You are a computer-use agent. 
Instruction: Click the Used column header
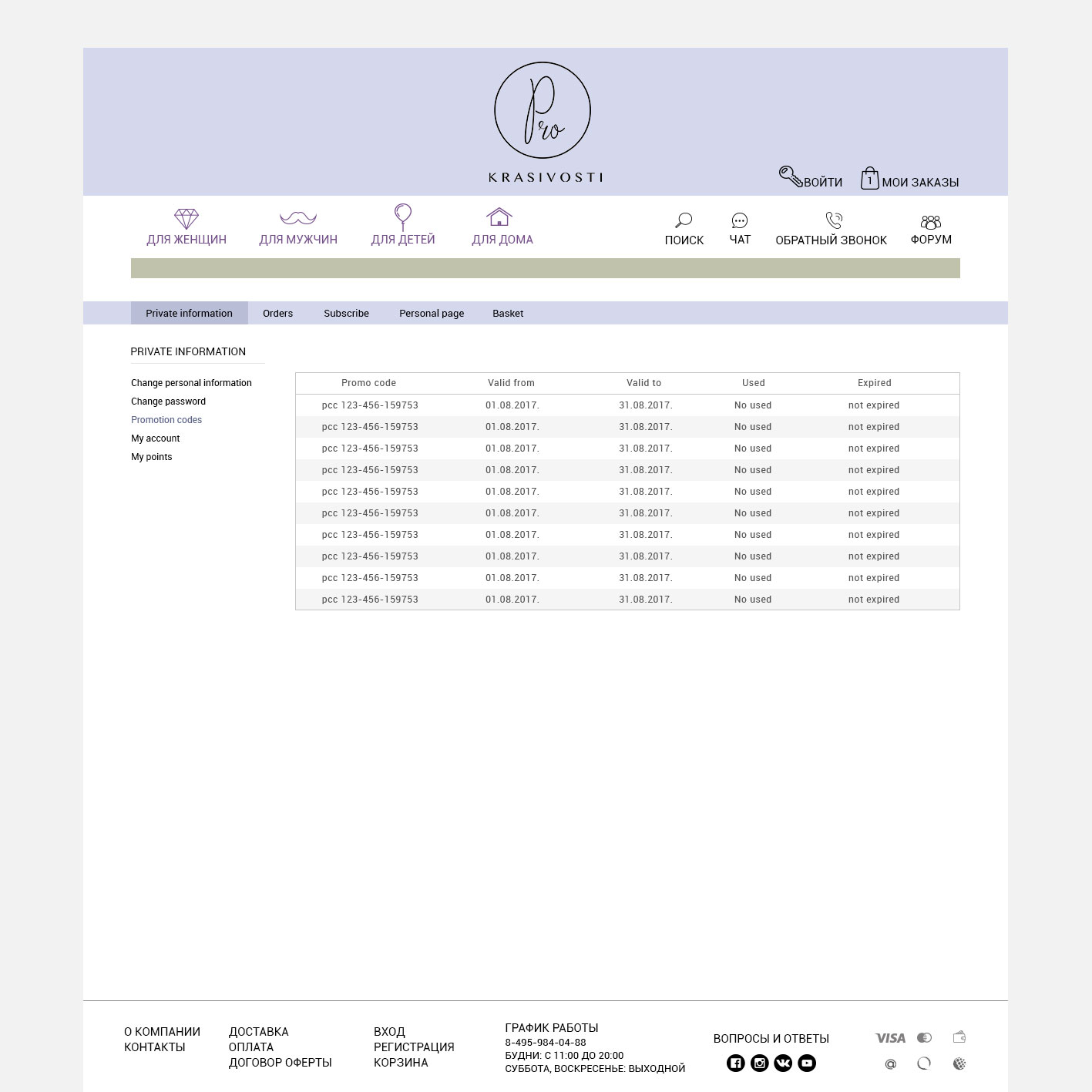pyautogui.click(x=753, y=383)
